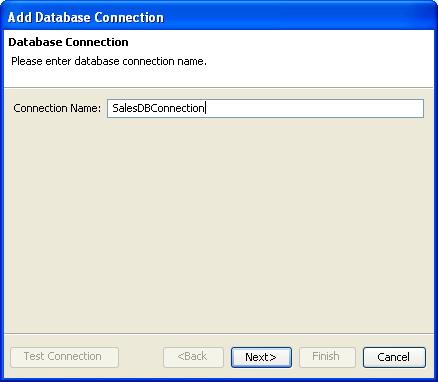Click the Test Connection button
The image size is (438, 382).
tap(64, 357)
